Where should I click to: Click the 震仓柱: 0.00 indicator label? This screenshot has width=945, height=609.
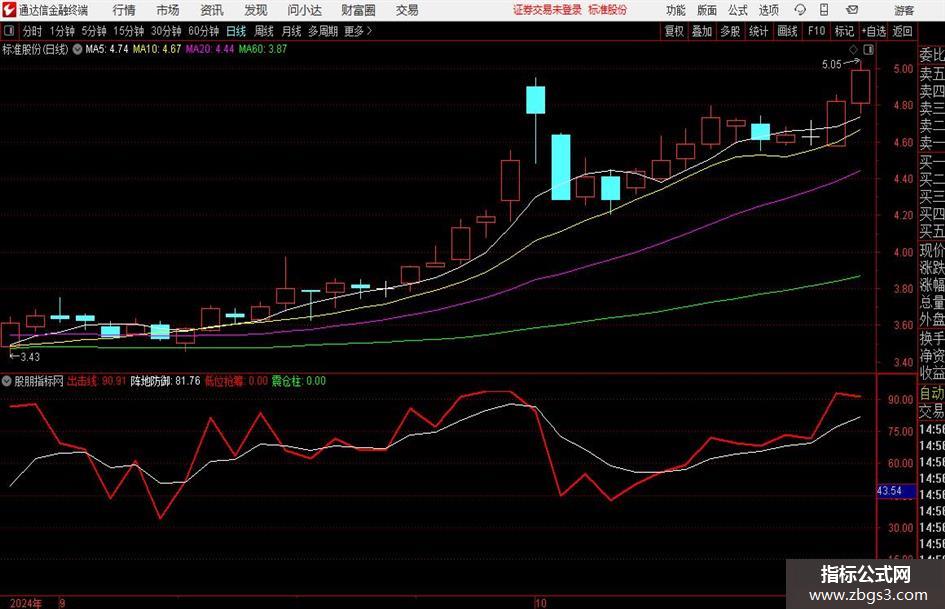point(298,381)
